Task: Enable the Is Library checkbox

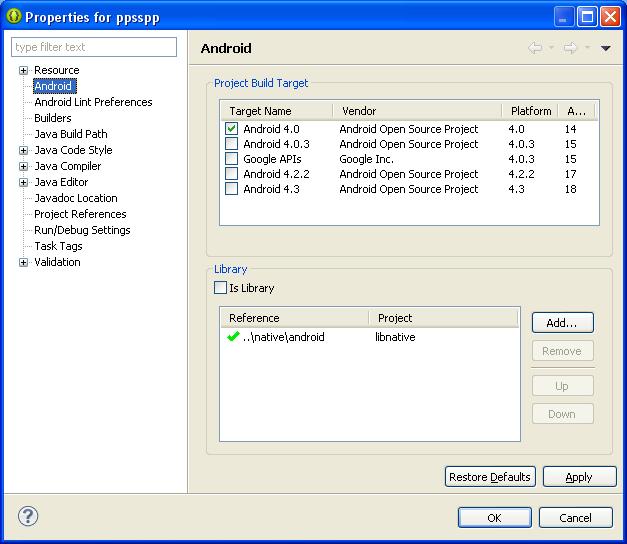Action: pos(221,288)
